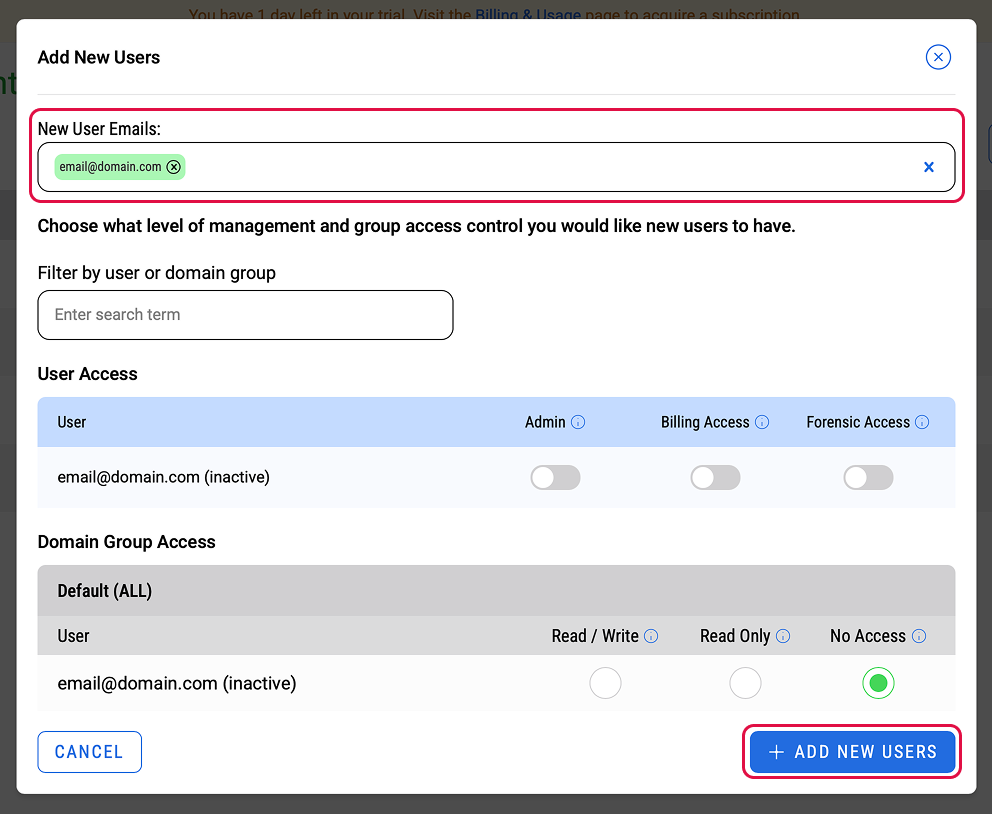Click the email@domain.com (inactive) User Access row
Viewport: 992px width, 814px height.
496,478
